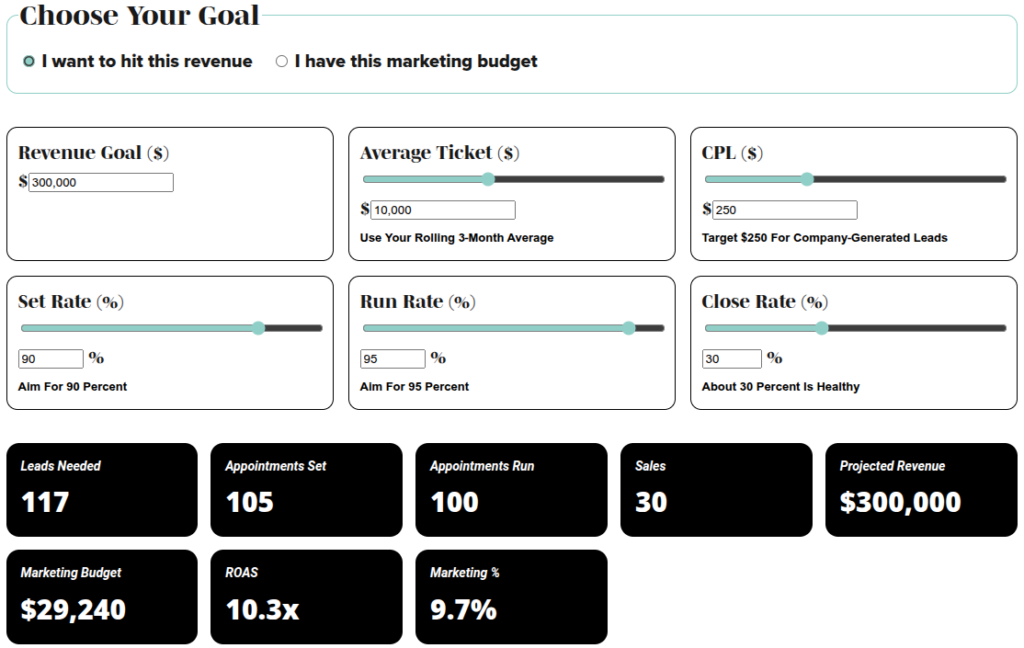The image size is (1024, 648).
Task: Click the Appointments Run result card
Action: pyautogui.click(x=511, y=489)
